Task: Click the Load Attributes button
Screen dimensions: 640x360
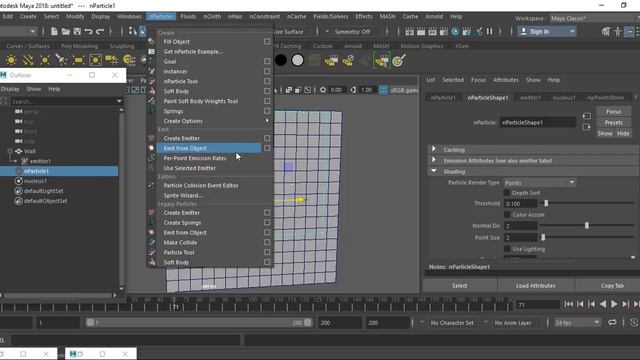Action: (536, 285)
